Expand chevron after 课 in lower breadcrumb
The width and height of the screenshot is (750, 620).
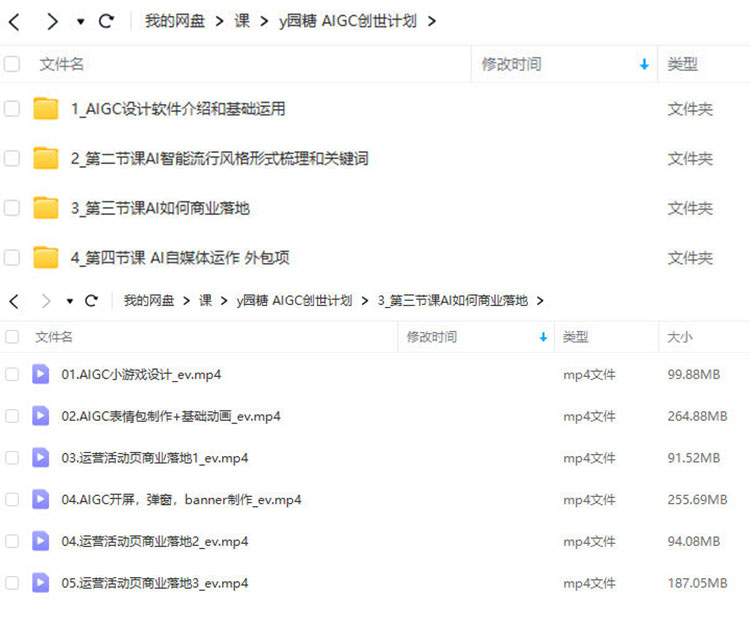coord(224,301)
